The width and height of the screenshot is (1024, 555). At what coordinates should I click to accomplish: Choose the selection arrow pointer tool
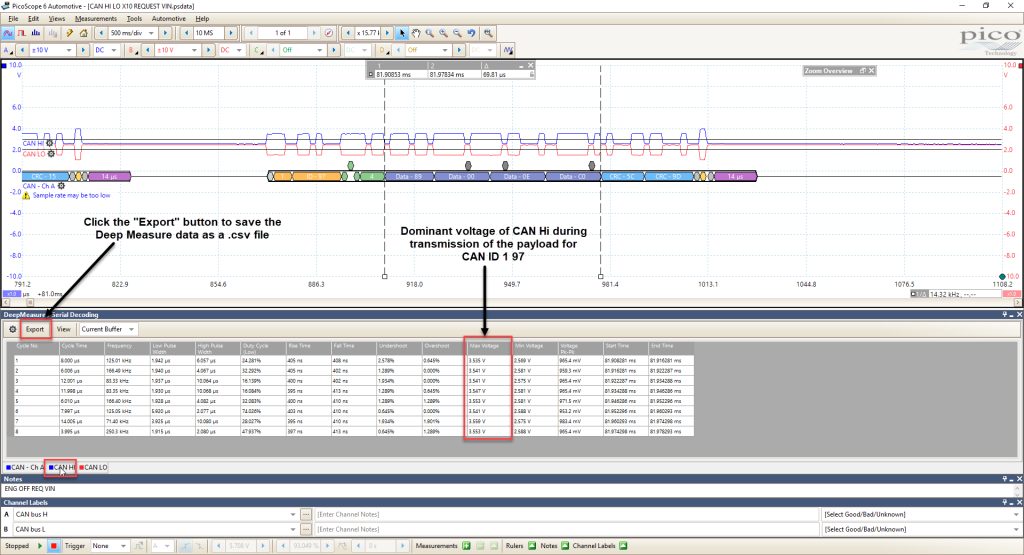[402, 33]
